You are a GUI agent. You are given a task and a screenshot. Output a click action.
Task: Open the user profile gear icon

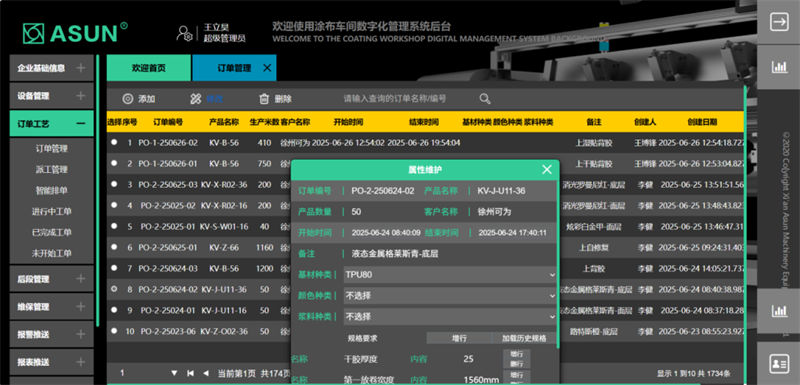click(x=185, y=33)
